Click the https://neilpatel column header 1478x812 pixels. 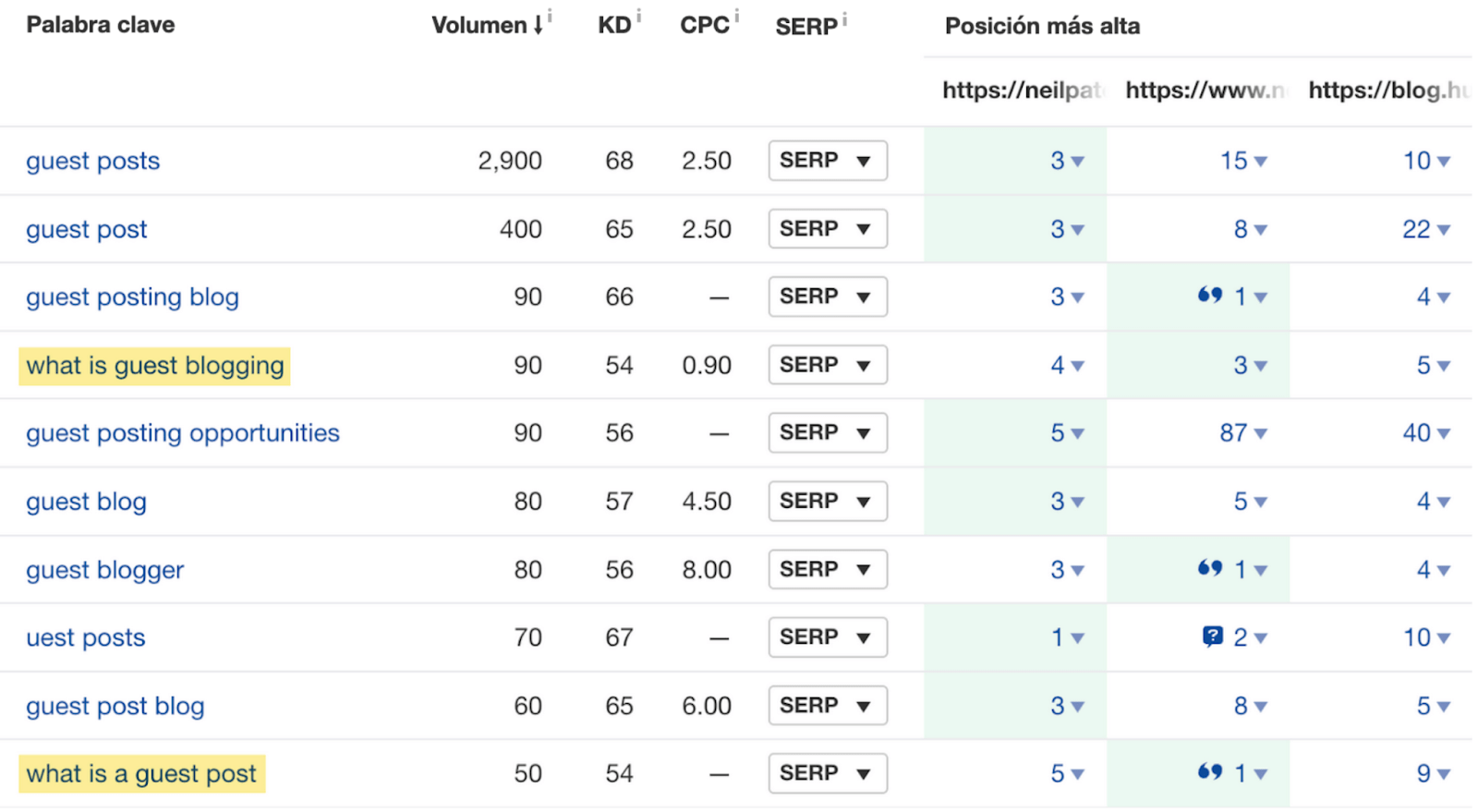click(1021, 91)
